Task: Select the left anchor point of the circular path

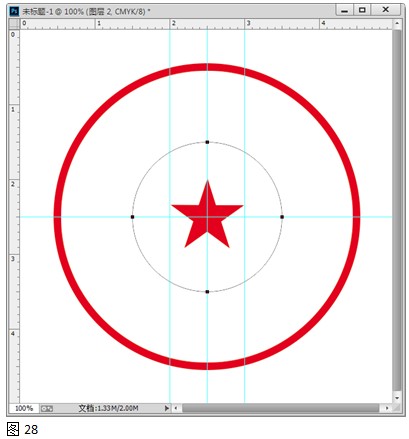Action: click(x=132, y=217)
